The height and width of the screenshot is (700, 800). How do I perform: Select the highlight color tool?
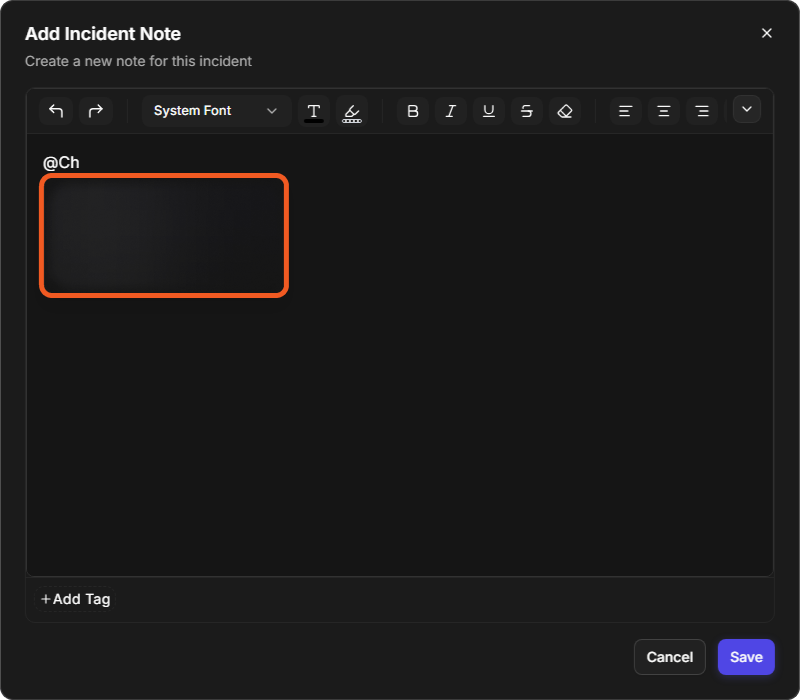352,111
